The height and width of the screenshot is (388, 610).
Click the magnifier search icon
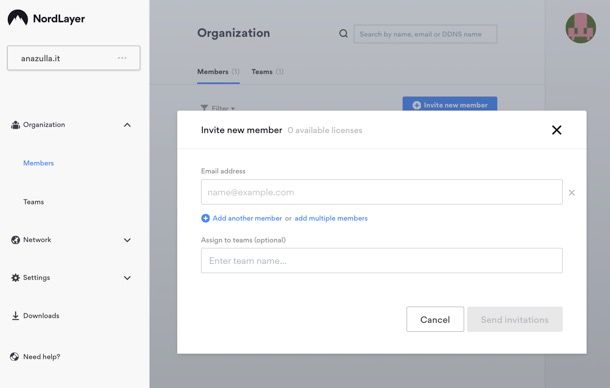(343, 33)
